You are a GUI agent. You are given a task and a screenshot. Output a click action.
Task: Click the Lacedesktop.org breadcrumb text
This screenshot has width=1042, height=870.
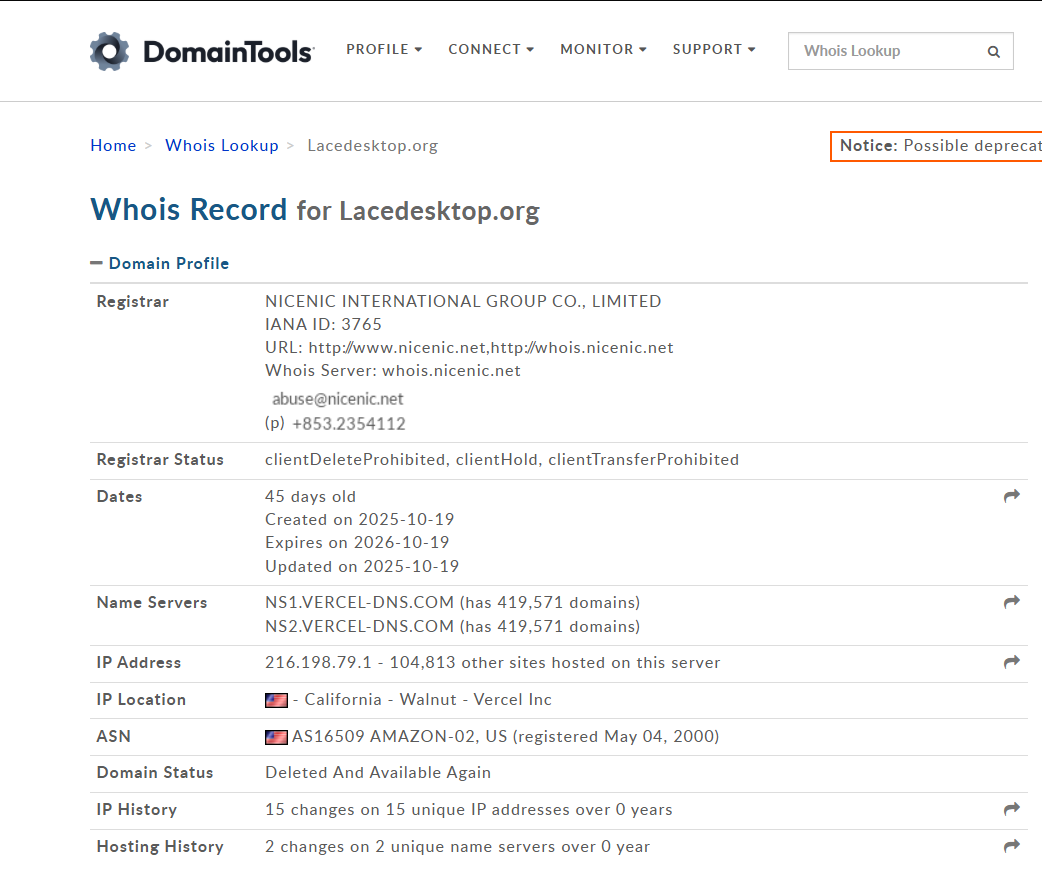373,146
